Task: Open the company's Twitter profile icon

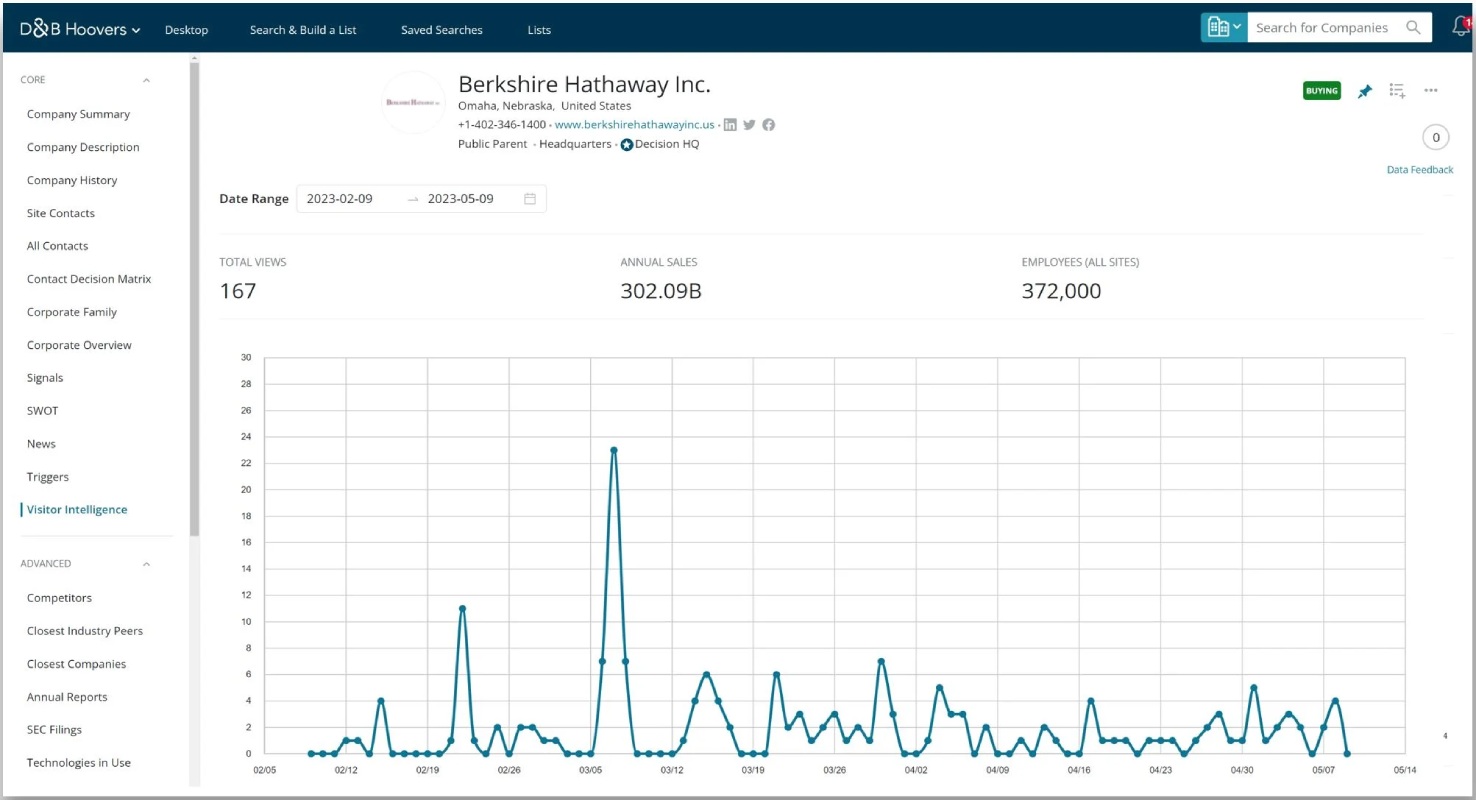Action: (750, 125)
